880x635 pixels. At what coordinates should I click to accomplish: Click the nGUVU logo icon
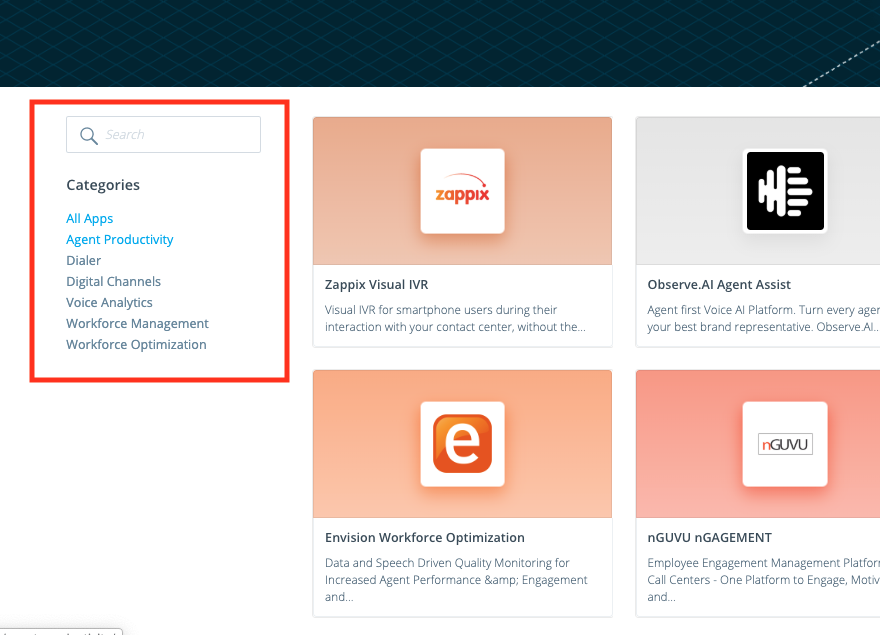coord(785,443)
